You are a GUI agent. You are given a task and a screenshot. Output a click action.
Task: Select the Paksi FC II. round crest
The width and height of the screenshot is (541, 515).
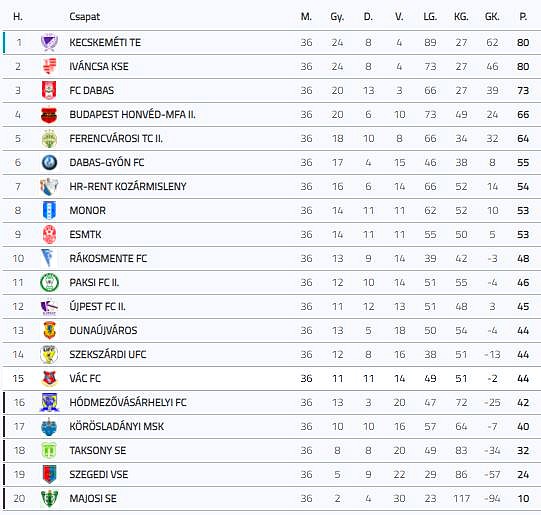(x=49, y=283)
